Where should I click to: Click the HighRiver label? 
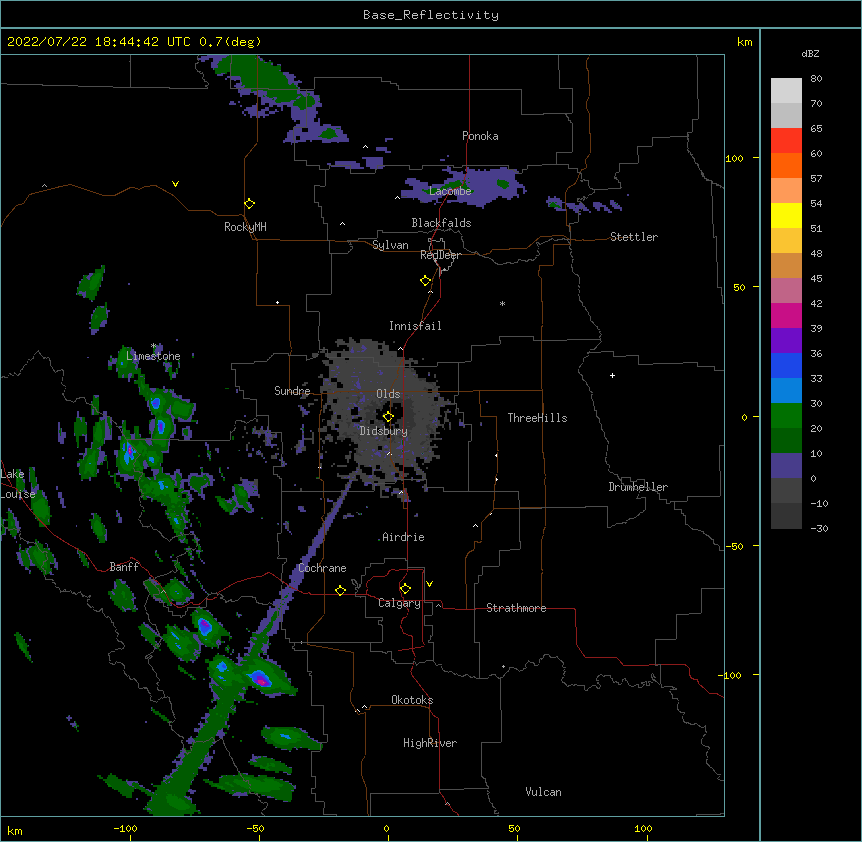[430, 743]
